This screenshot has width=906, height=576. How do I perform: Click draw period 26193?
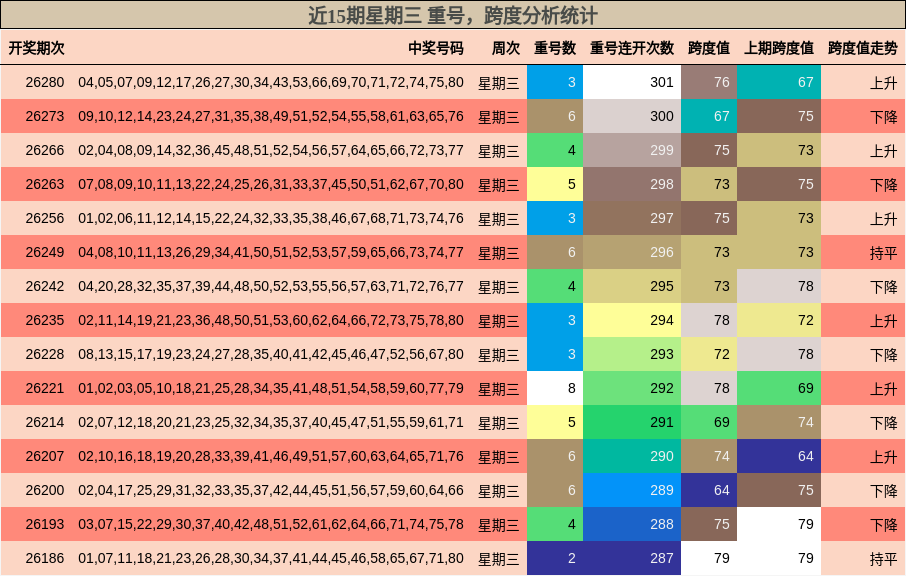[44, 525]
